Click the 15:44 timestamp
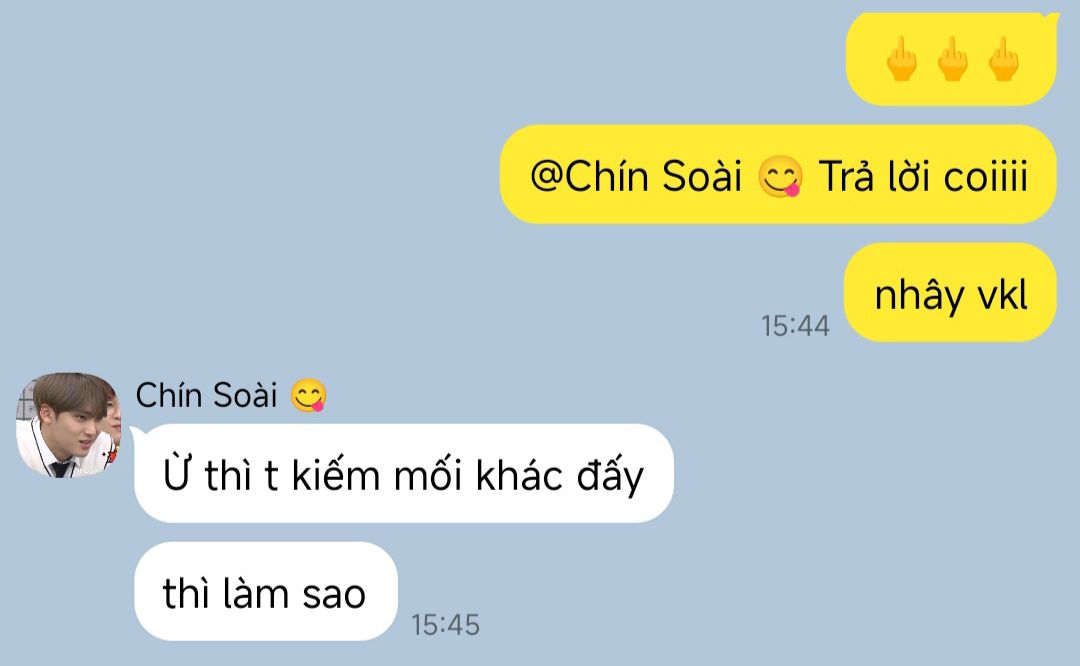This screenshot has height=666, width=1080. tap(795, 326)
